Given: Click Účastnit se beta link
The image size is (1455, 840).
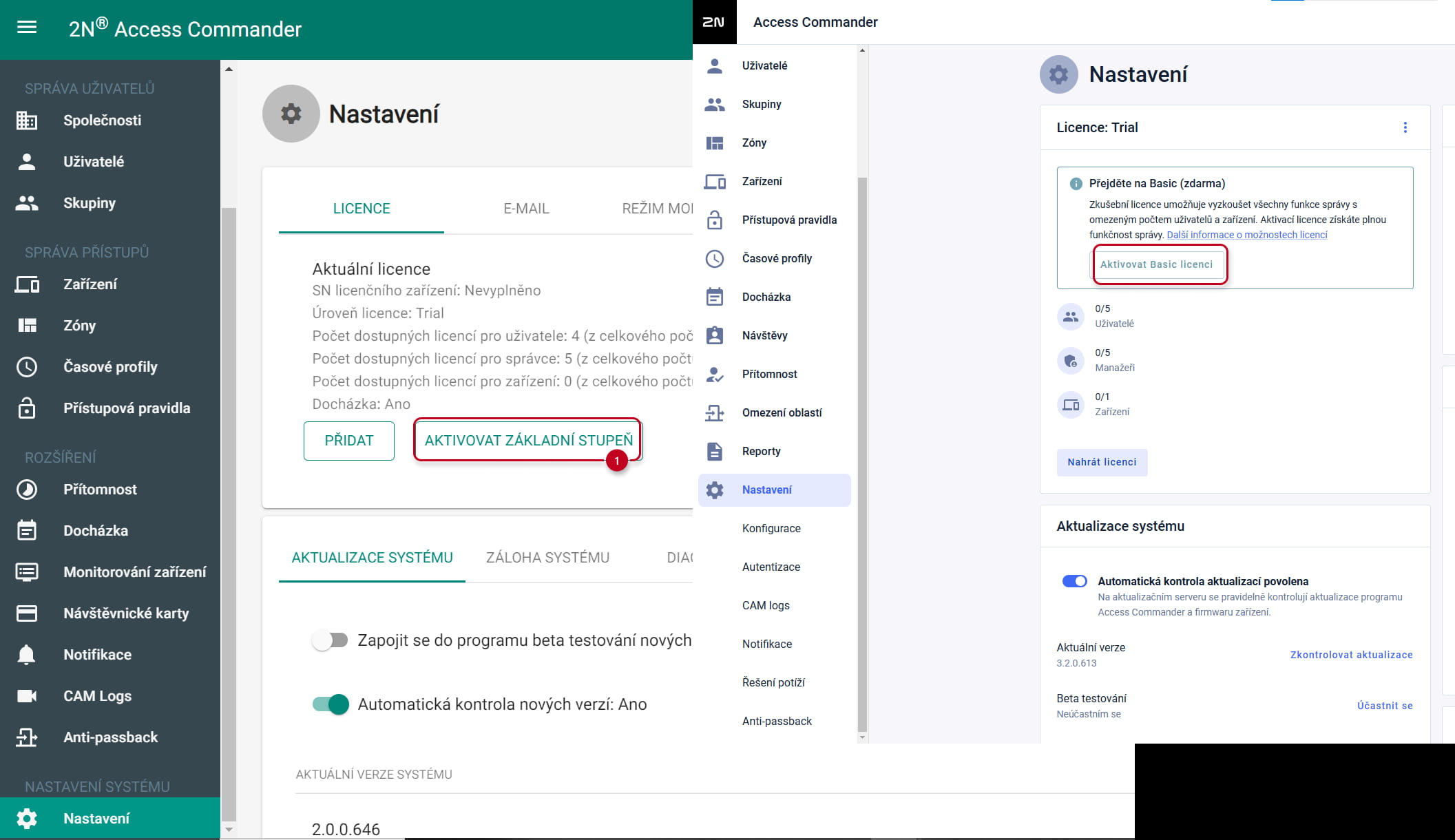Looking at the screenshot, I should (1385, 706).
